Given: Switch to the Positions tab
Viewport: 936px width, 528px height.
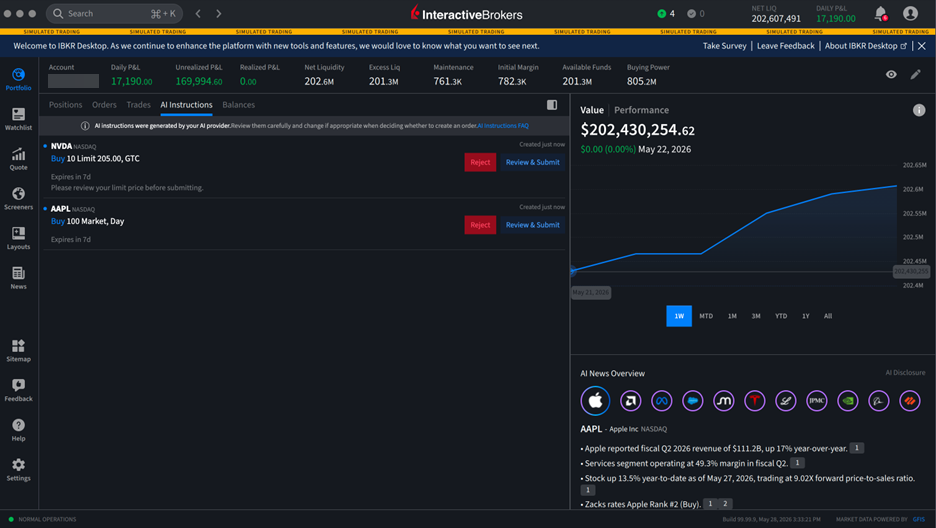Looking at the screenshot, I should point(66,104).
